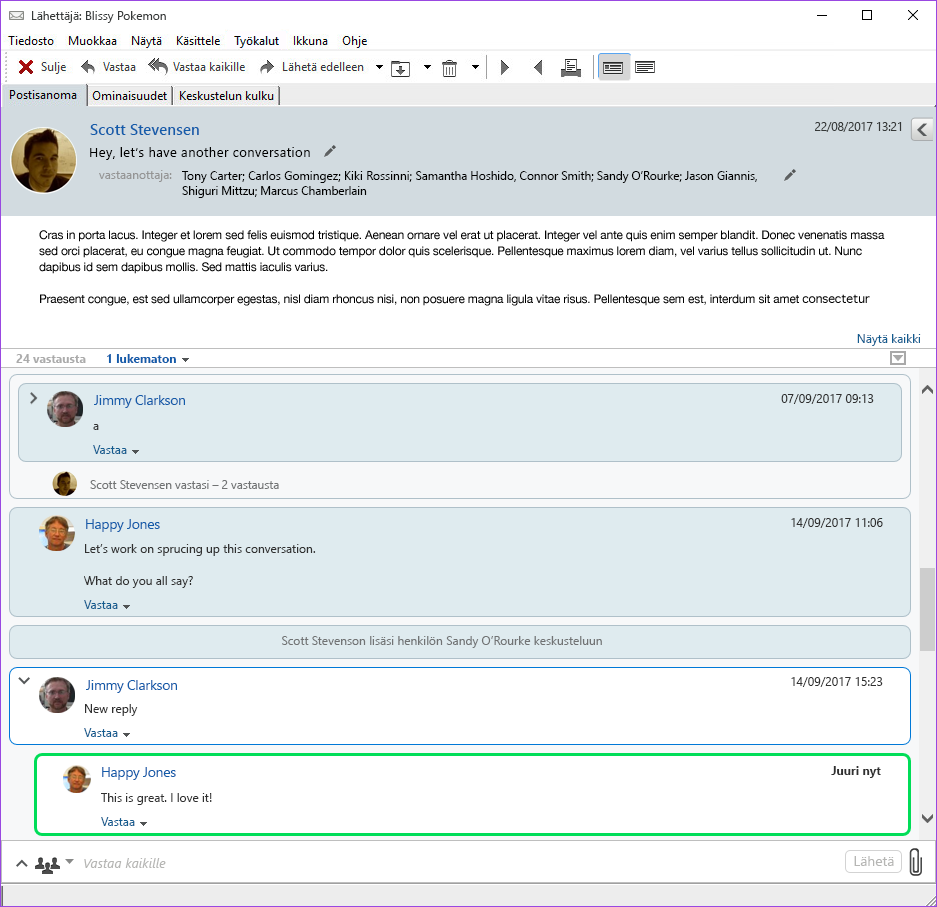Viewport: 937px width, 907px height.
Task: Switch to the Keskustelun kulku tab
Action: click(x=226, y=96)
